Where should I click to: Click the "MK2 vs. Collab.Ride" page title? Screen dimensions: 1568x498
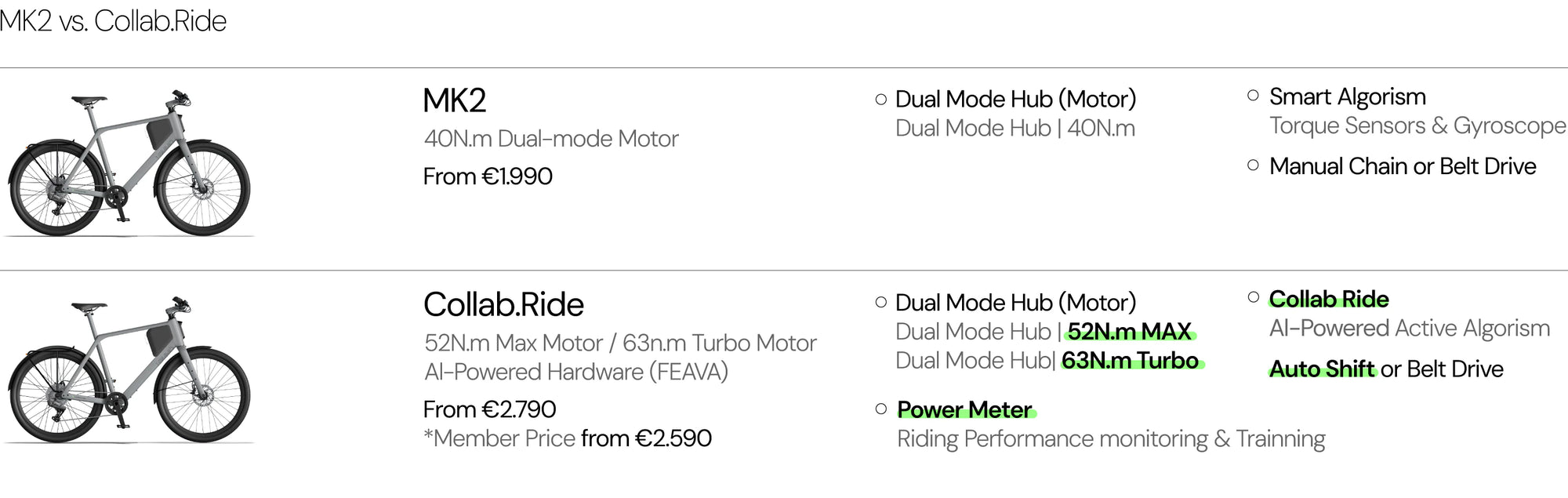coord(113,21)
